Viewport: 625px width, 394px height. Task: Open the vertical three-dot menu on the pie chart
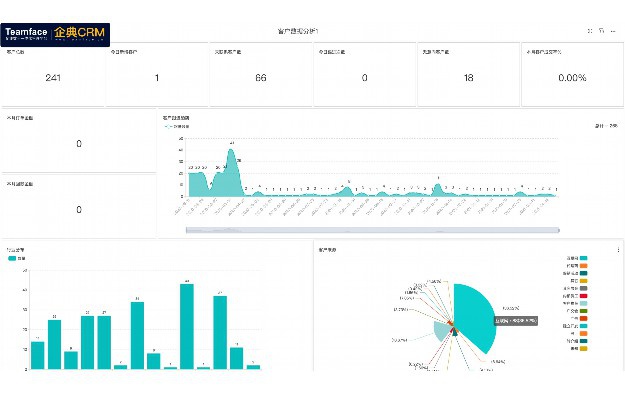pyautogui.click(x=618, y=250)
